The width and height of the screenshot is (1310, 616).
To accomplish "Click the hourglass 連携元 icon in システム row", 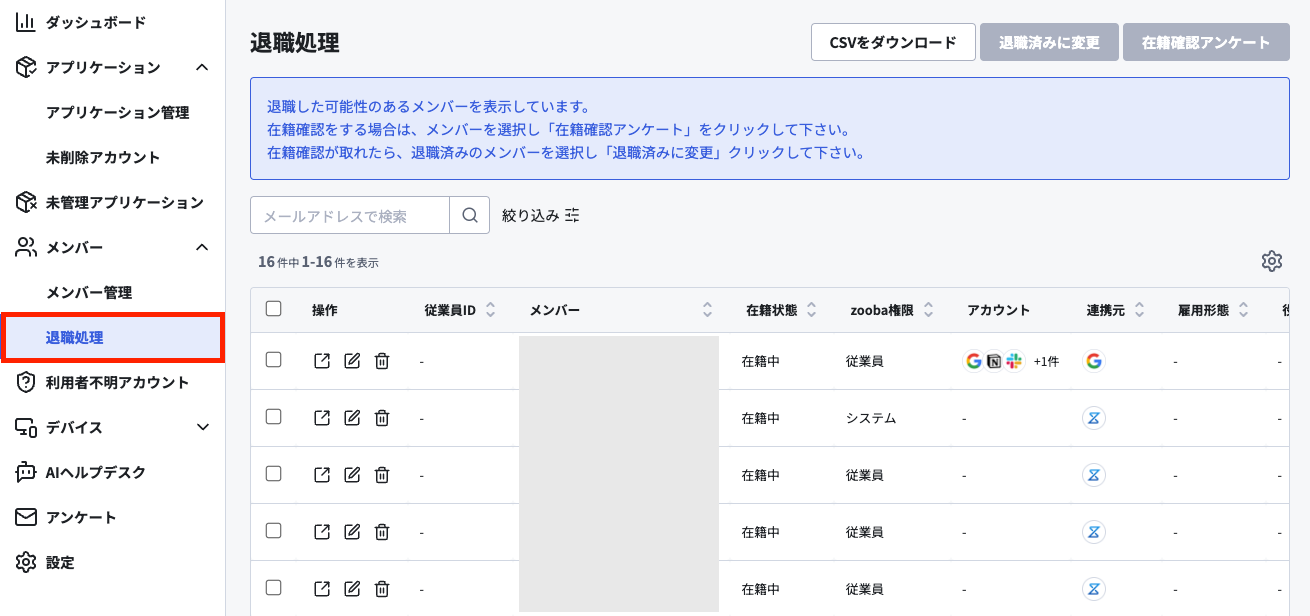I will coord(1094,418).
